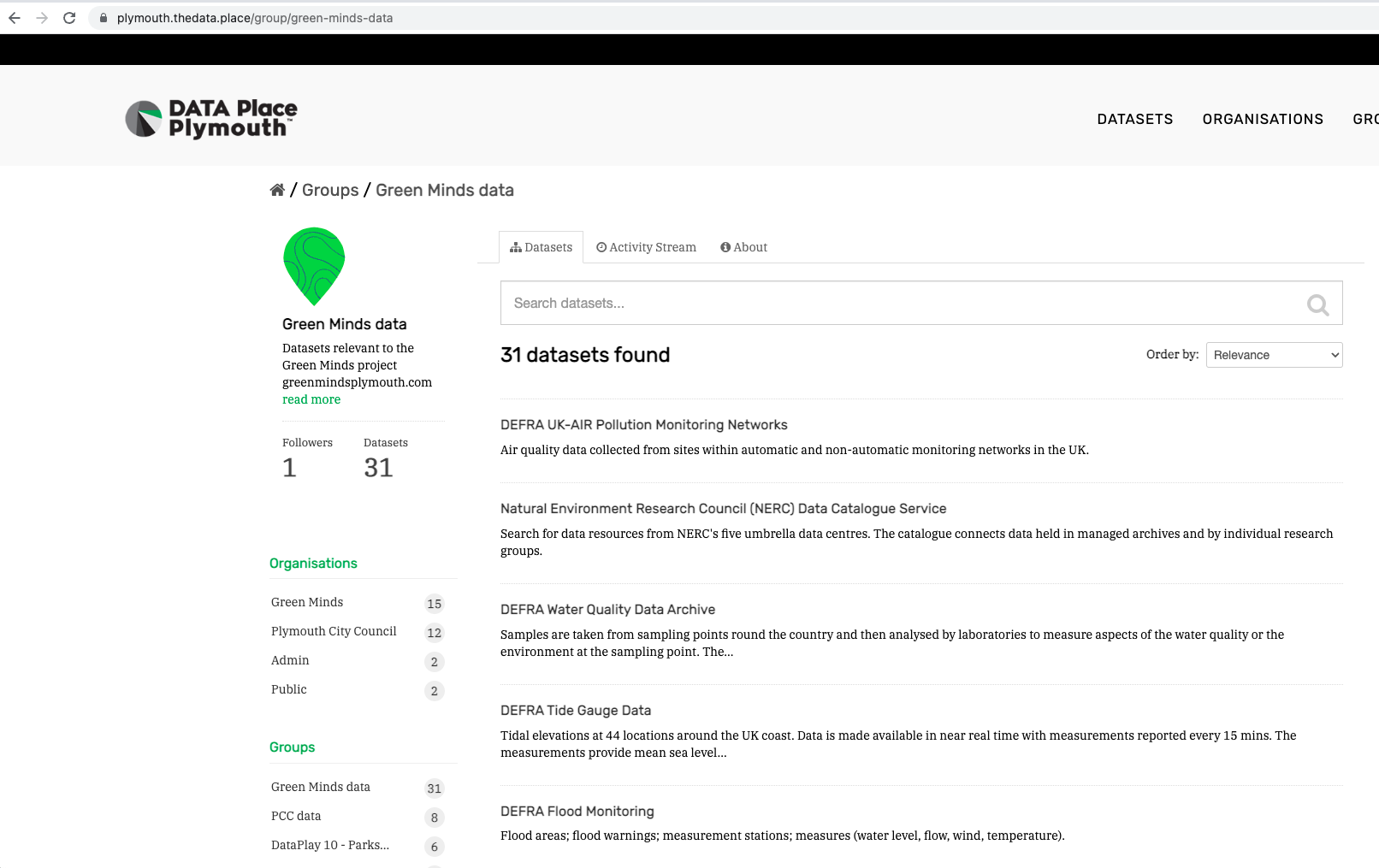Click the Search datasets input field
The height and width of the screenshot is (868, 1379).
point(921,303)
